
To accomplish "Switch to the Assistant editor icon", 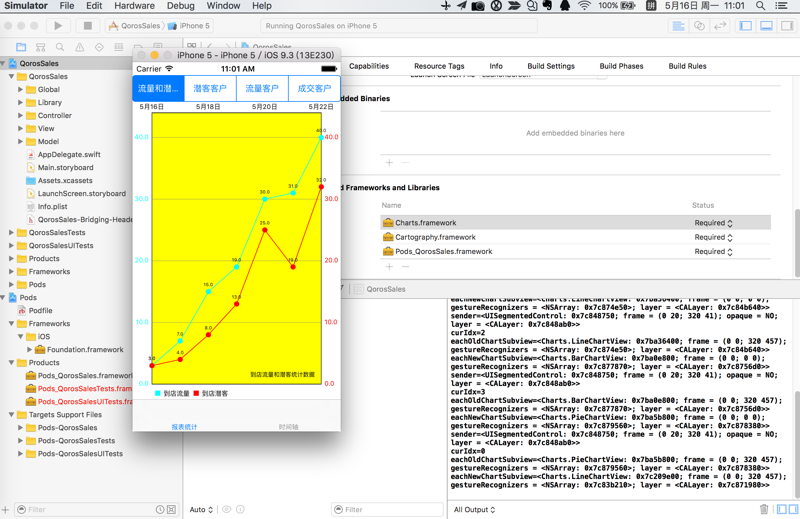I will coord(699,26).
